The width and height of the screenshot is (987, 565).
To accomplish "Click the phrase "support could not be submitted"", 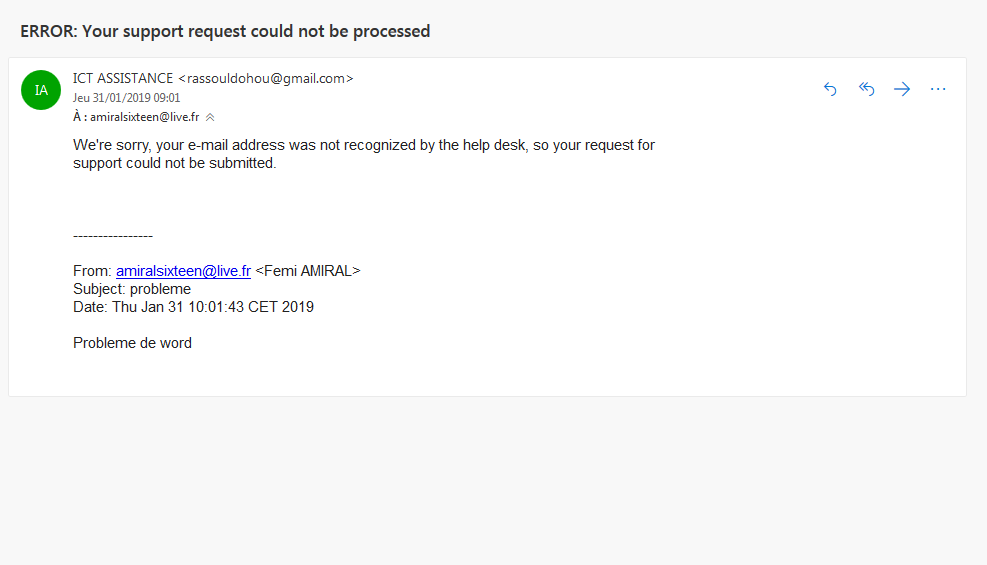I will [174, 163].
